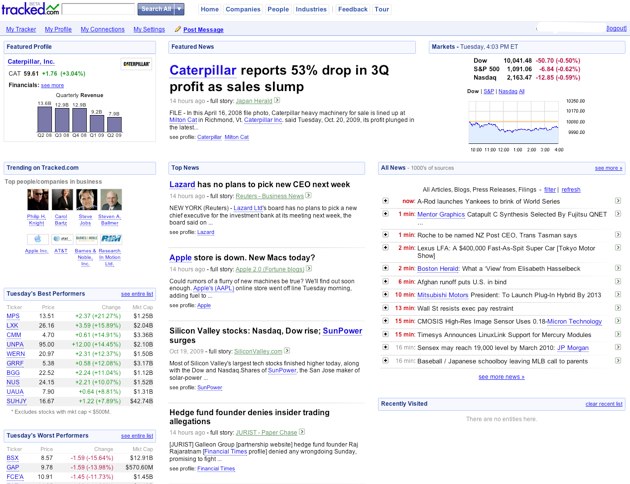Open Caterpillar headline link in Featured News
630x484 pixels.
click(202, 70)
